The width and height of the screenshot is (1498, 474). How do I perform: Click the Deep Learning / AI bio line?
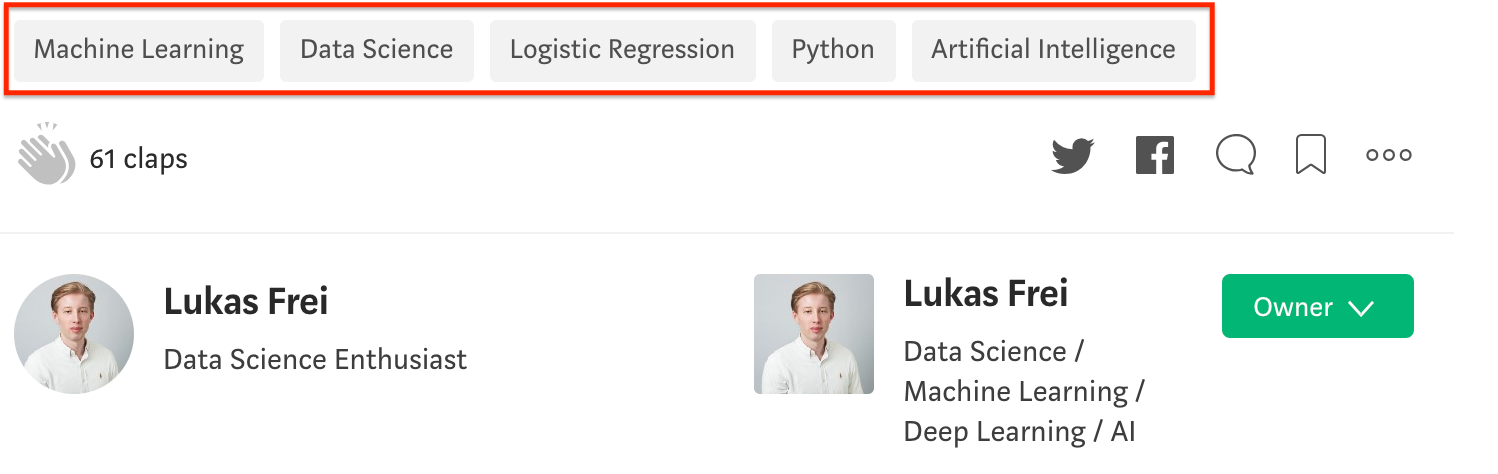pyautogui.click(x=1019, y=432)
